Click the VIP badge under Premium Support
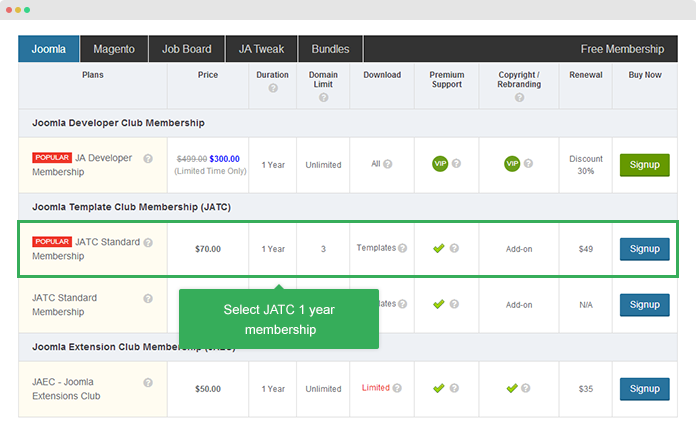 pos(440,163)
